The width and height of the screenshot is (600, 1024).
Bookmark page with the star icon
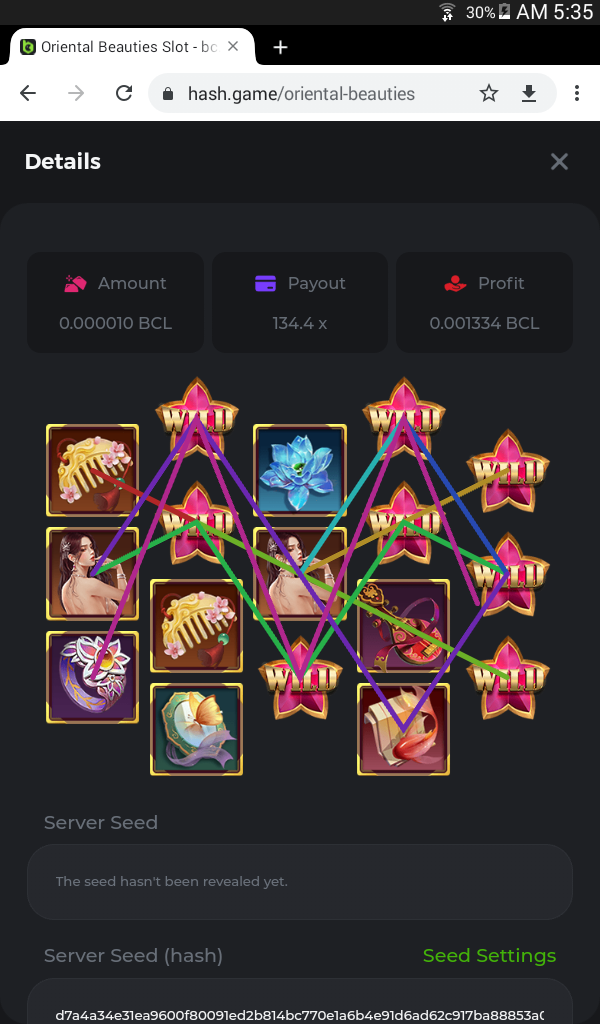488,93
